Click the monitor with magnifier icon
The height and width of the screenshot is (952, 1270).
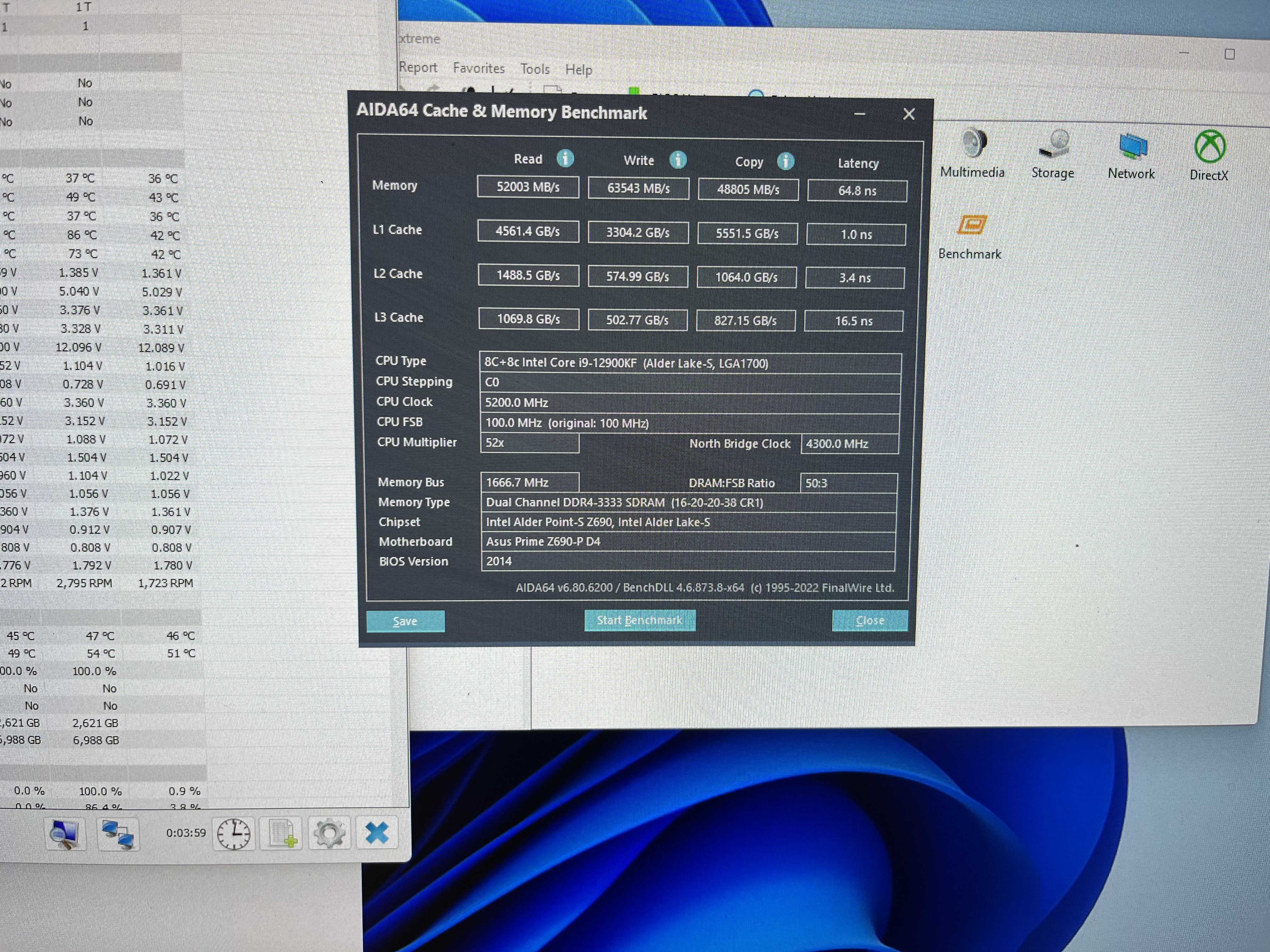click(64, 834)
